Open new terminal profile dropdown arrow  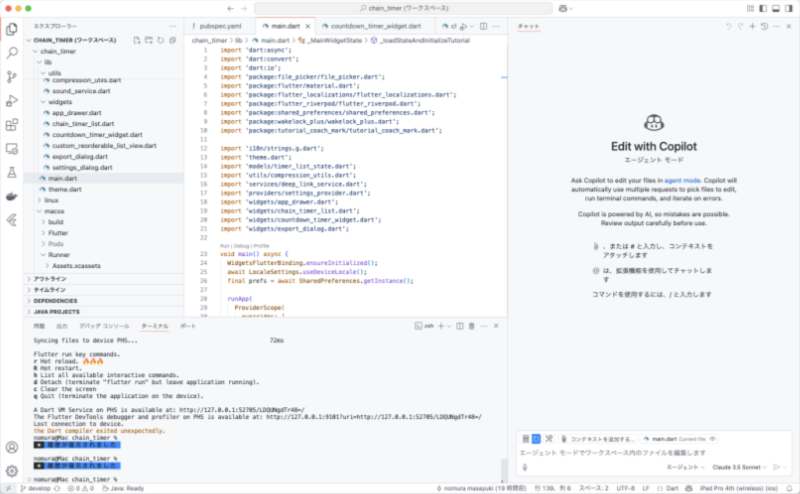click(449, 326)
